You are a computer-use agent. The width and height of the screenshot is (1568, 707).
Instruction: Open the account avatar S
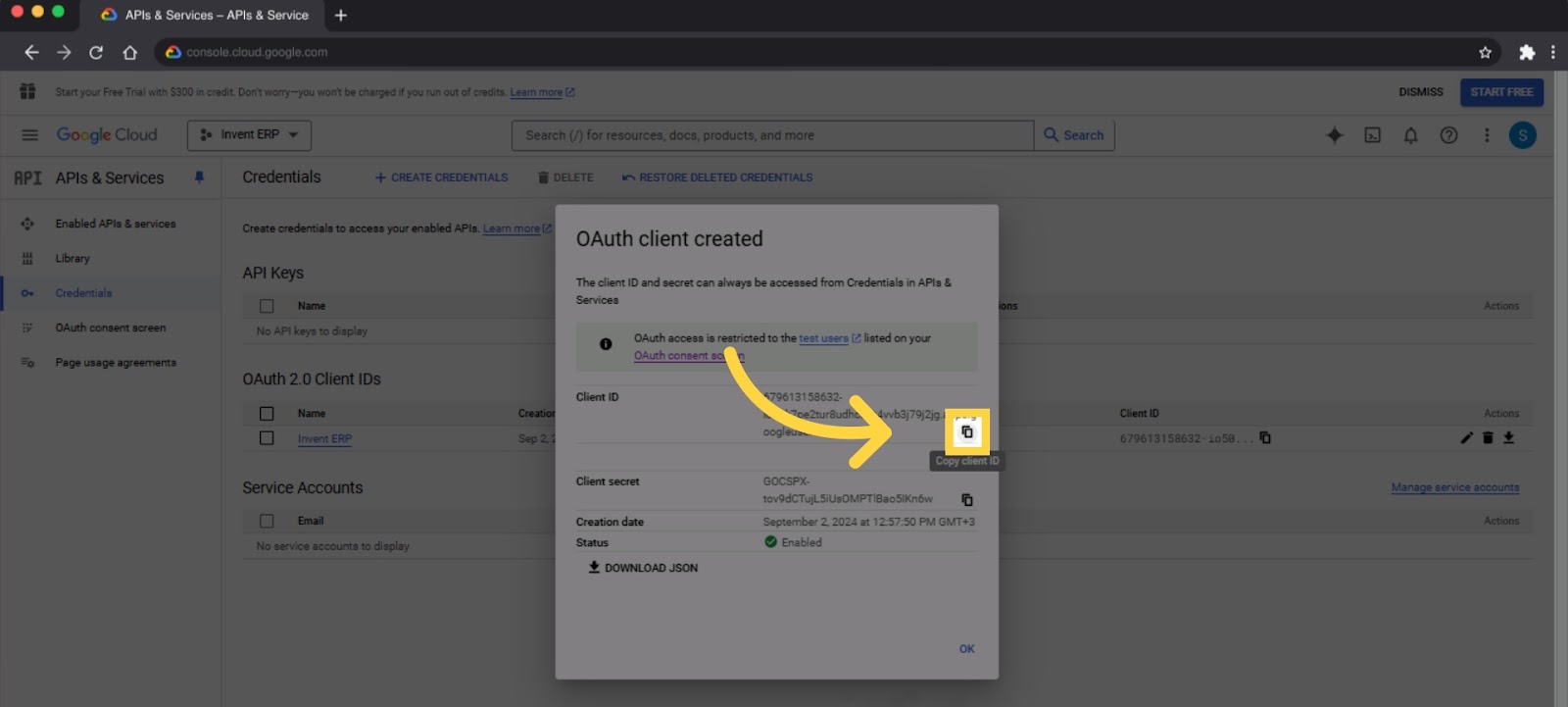click(1522, 135)
